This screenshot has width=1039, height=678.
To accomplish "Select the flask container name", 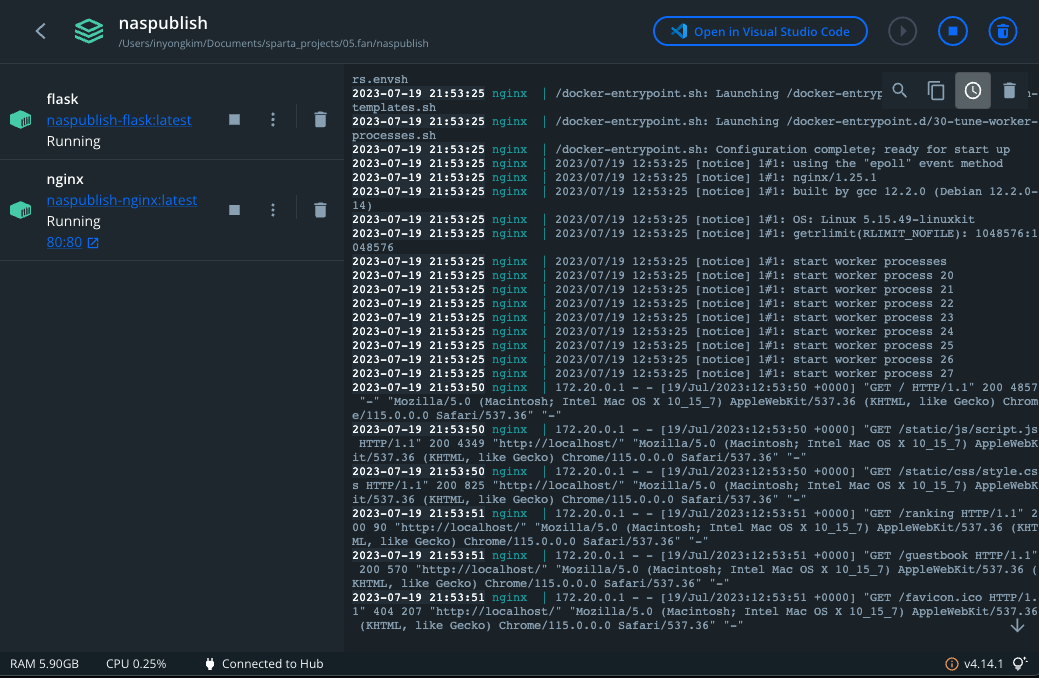I will (x=62, y=99).
